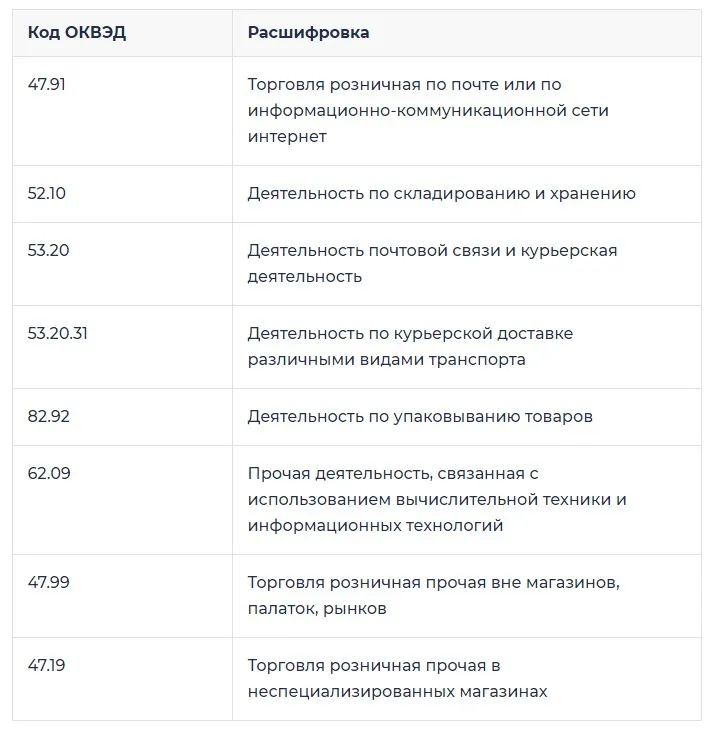Click 'информационных технологий' text line

point(375,526)
